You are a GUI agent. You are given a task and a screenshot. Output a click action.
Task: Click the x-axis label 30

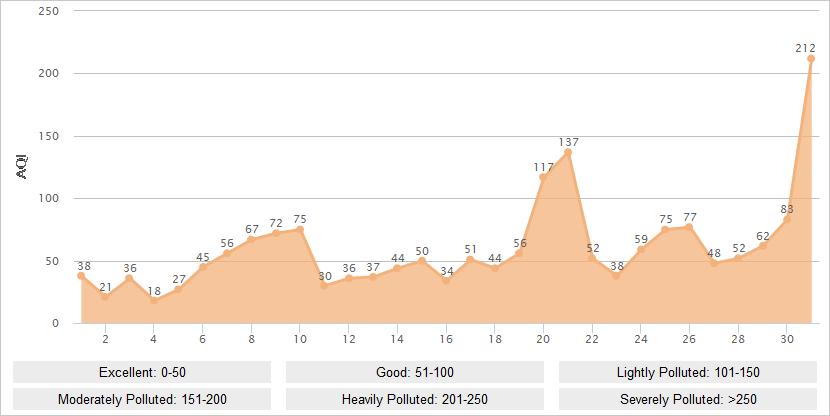pos(787,339)
